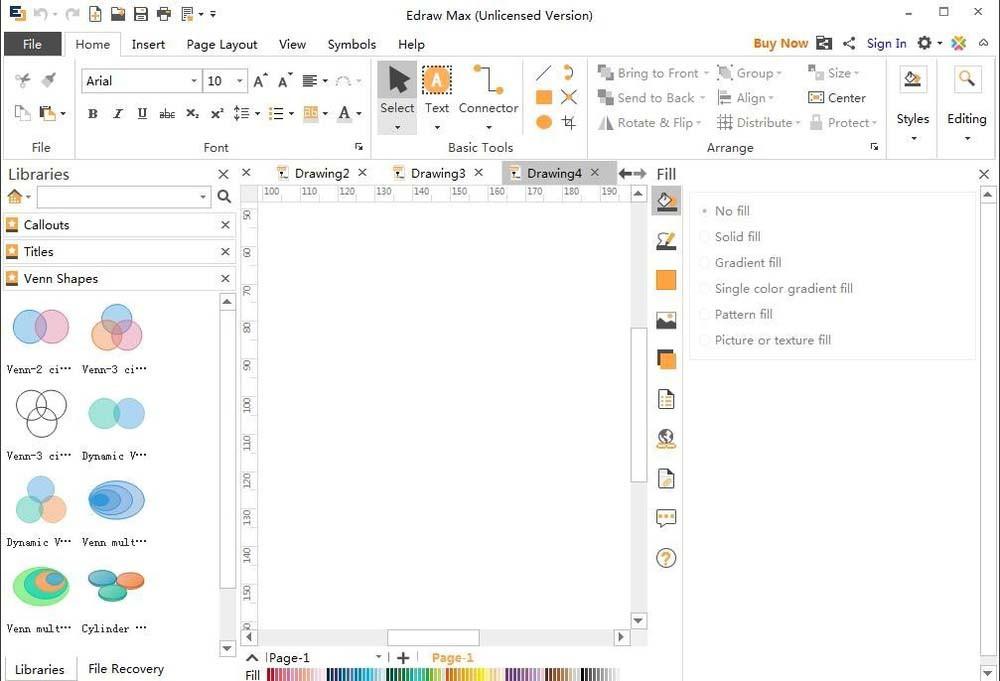The width and height of the screenshot is (1000, 681).
Task: Click the Sign In button
Action: coord(886,43)
